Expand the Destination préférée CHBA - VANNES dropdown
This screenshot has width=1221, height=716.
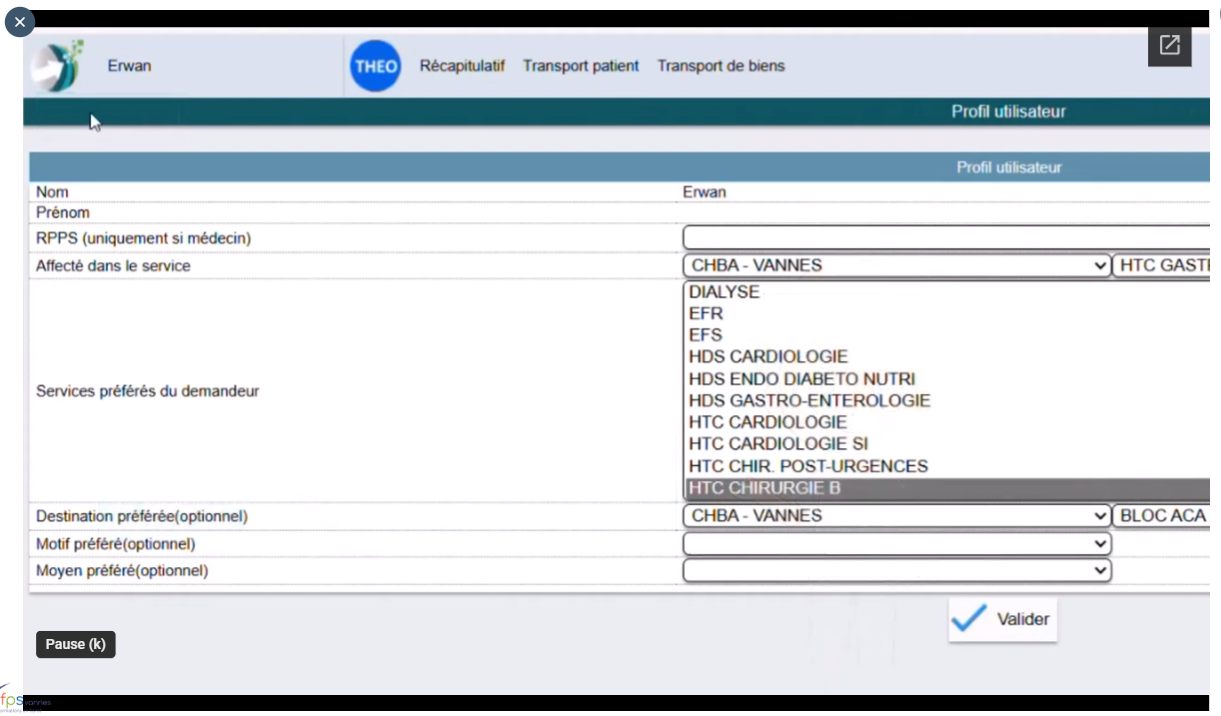click(x=896, y=516)
